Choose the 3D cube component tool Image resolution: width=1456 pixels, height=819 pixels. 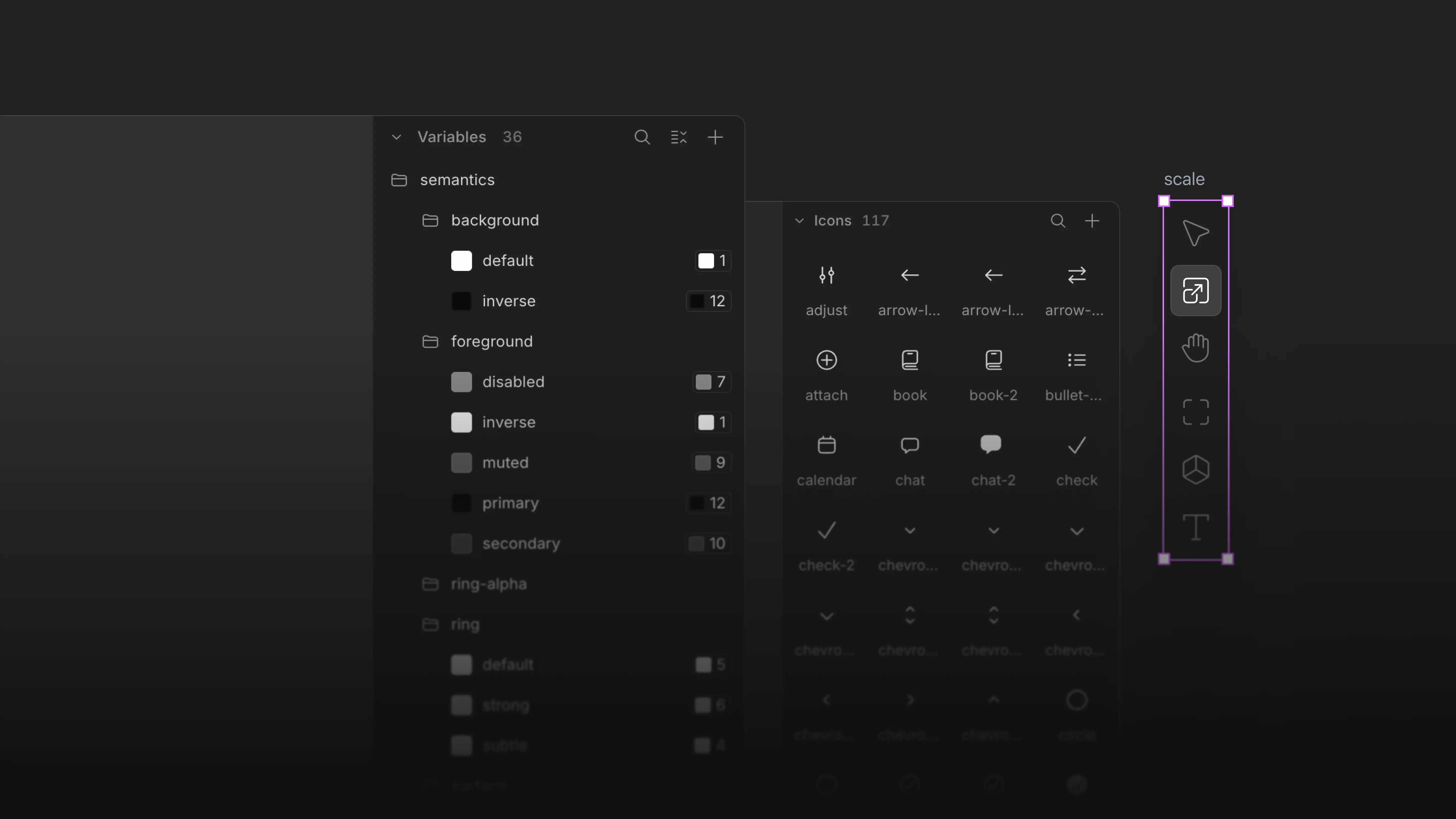tap(1195, 470)
